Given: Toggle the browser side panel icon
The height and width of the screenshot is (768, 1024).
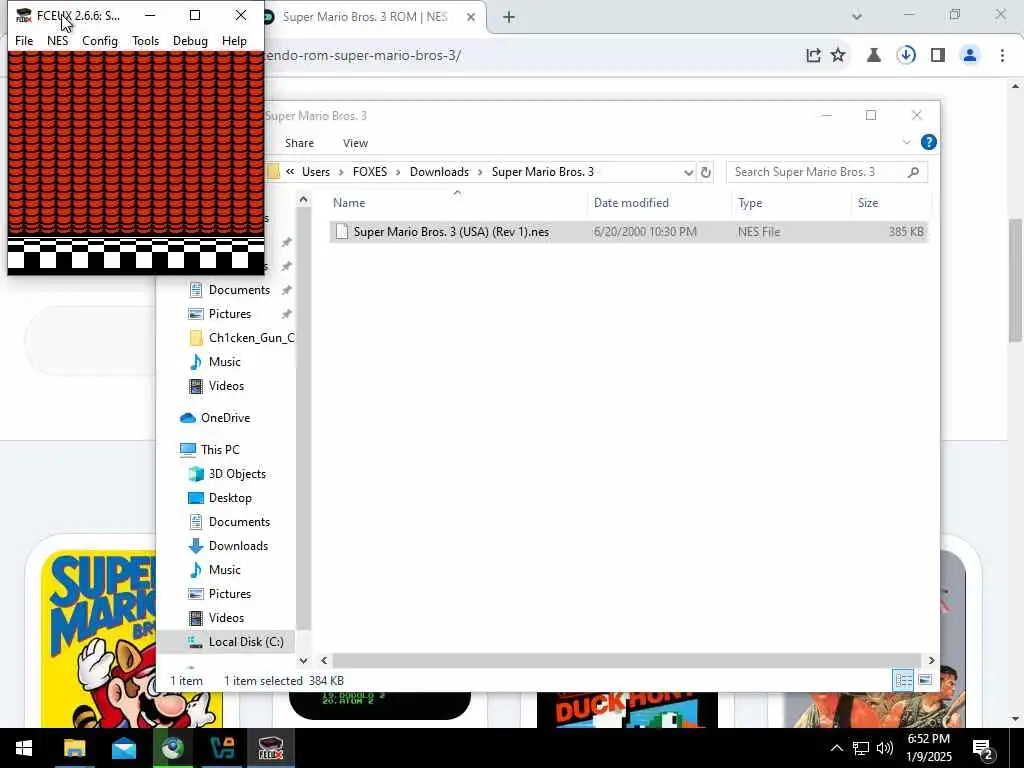Looking at the screenshot, I should [x=938, y=56].
